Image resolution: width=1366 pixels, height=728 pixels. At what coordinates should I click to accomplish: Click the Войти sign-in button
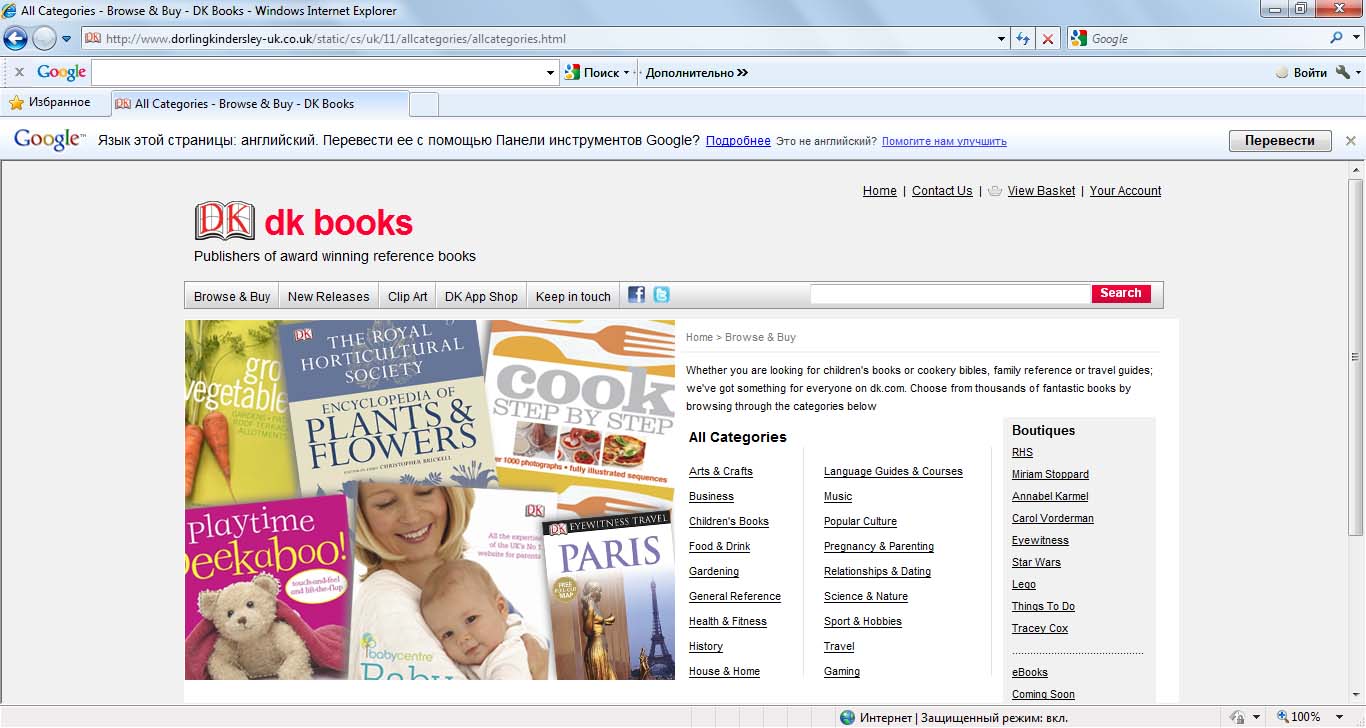click(x=1301, y=72)
